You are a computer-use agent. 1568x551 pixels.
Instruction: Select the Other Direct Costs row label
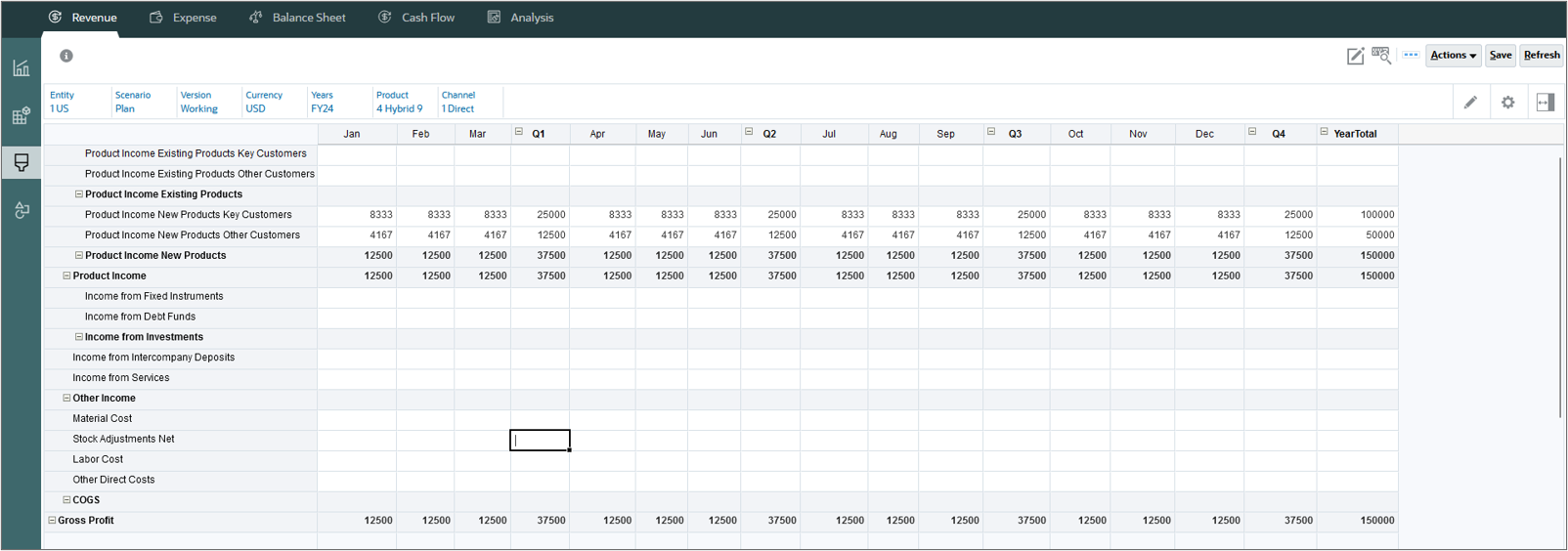[x=113, y=480]
